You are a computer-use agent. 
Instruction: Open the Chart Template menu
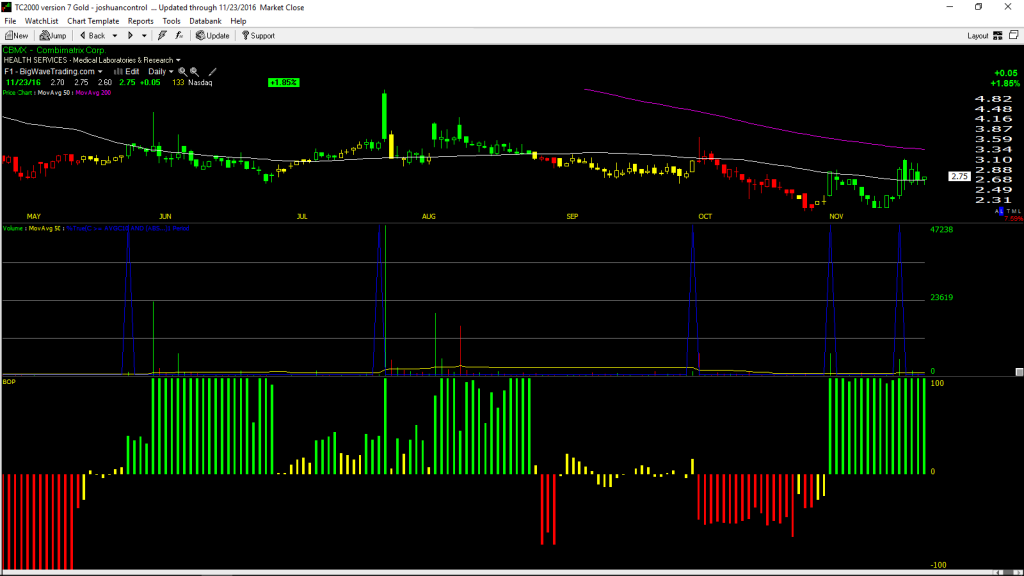coord(93,21)
